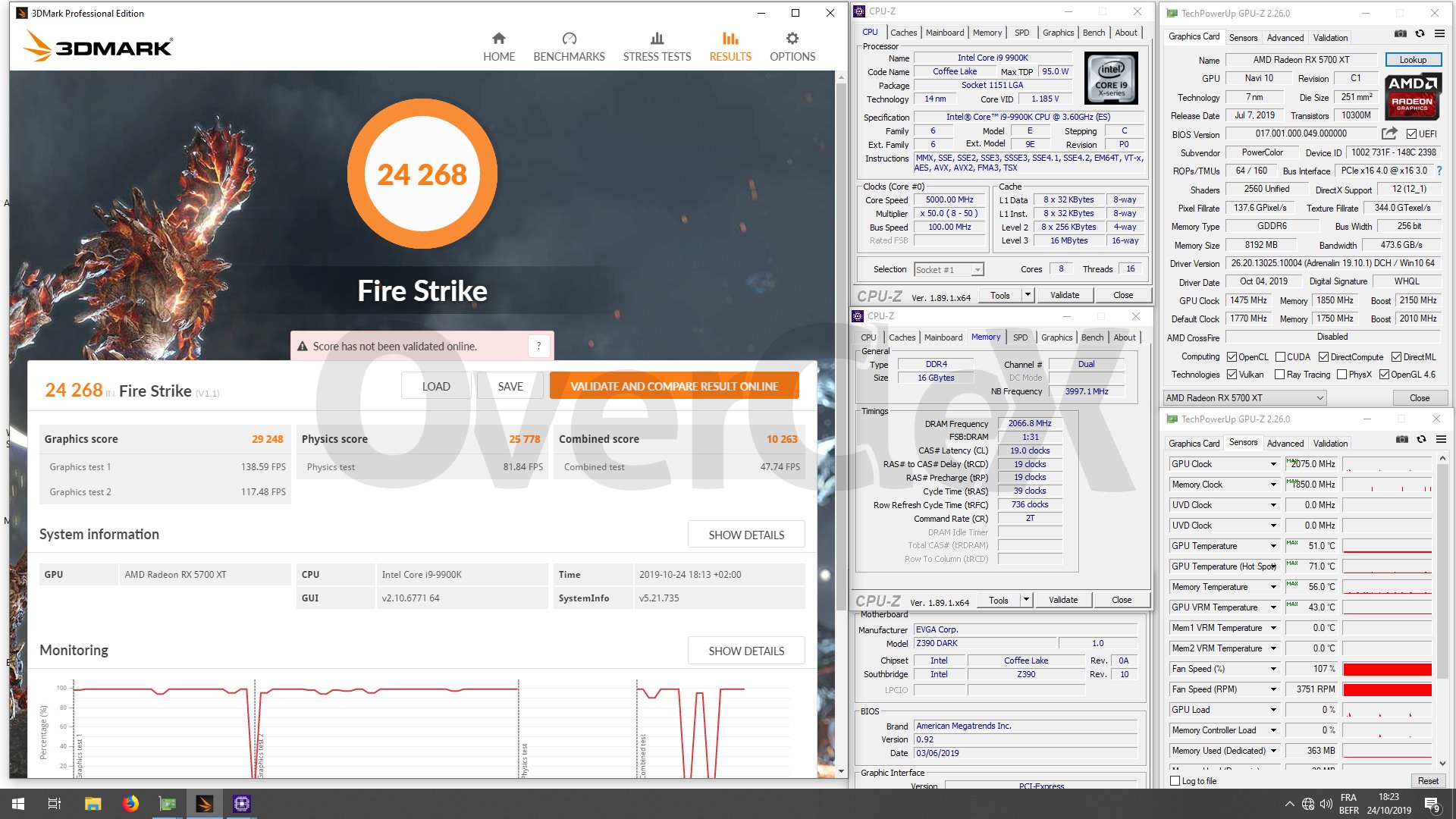
Task: Open Stress Tests bar icon
Action: 657,39
